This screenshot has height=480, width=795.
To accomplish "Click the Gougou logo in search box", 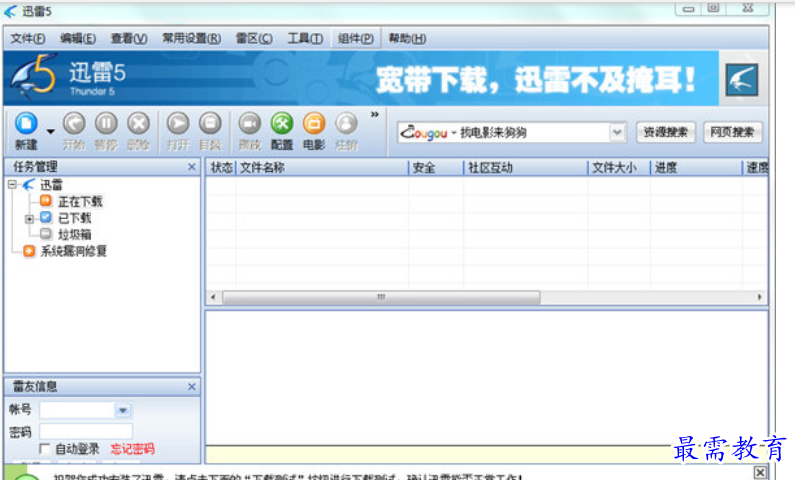I will click(423, 133).
